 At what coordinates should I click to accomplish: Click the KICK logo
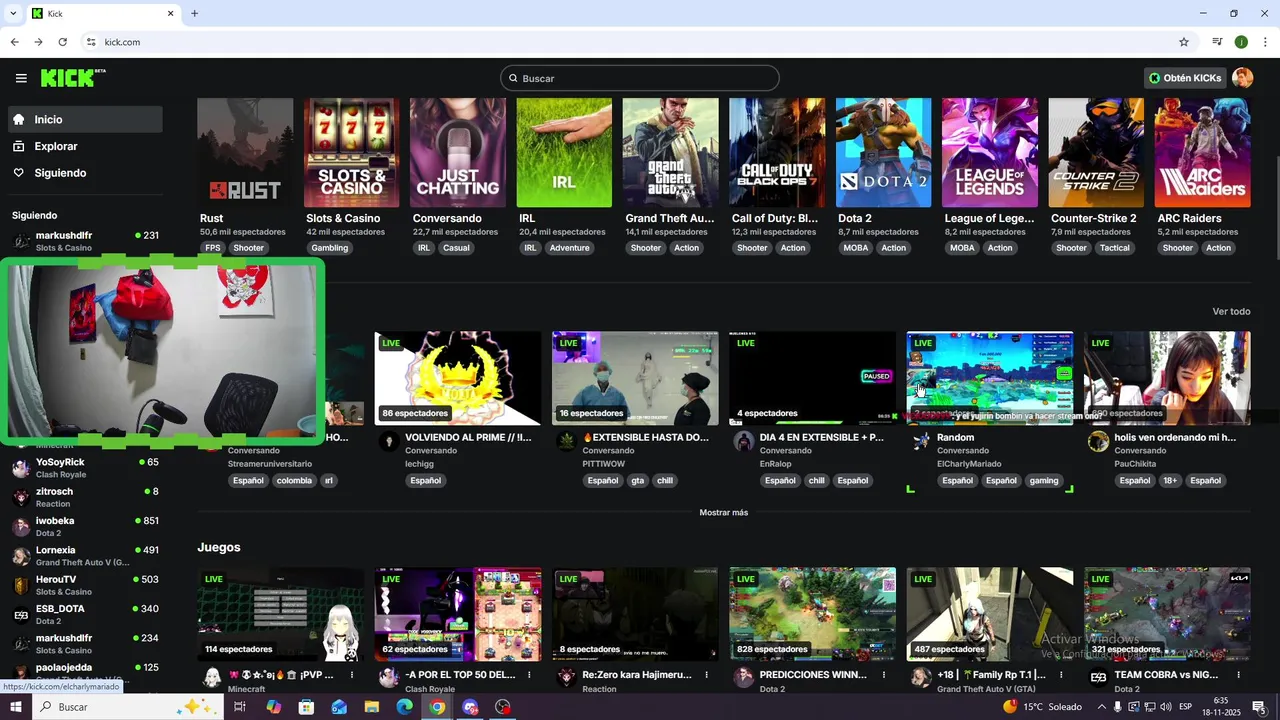point(73,78)
